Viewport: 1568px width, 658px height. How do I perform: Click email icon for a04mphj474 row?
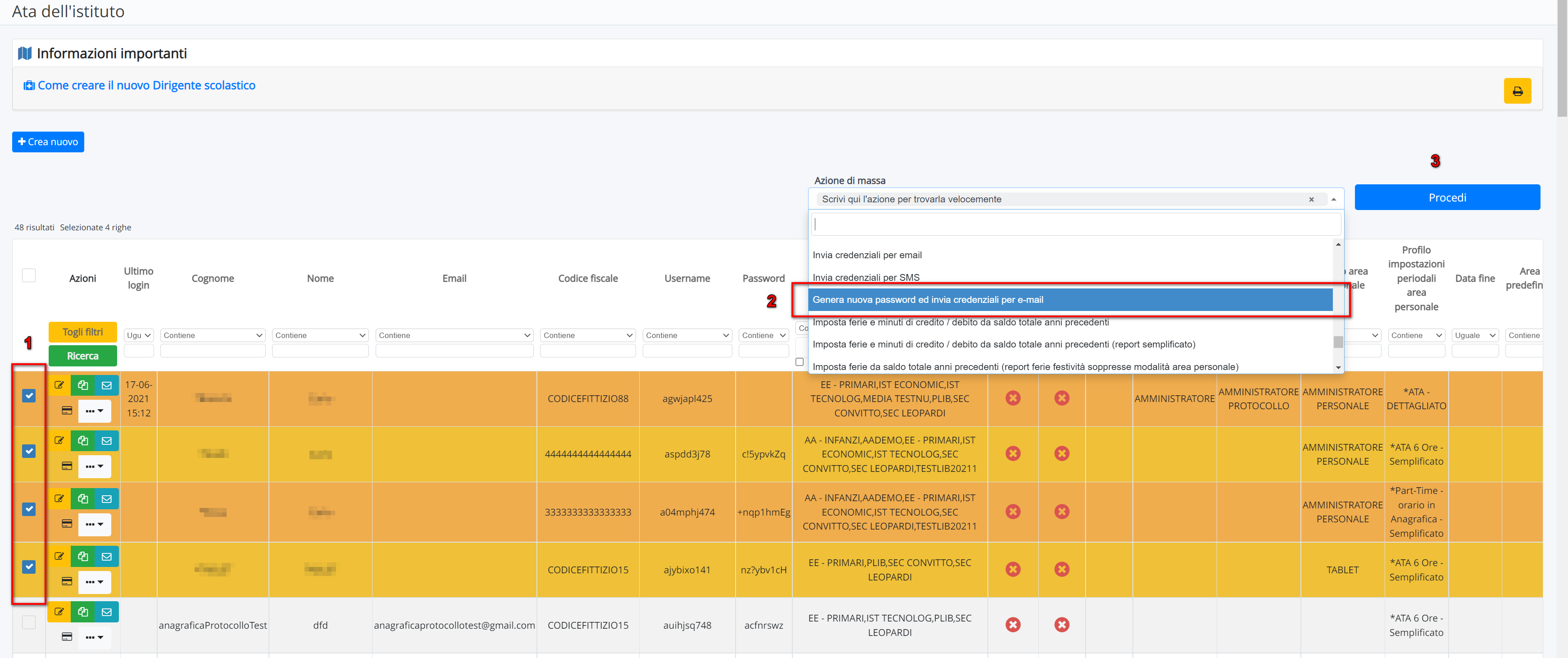(x=106, y=498)
